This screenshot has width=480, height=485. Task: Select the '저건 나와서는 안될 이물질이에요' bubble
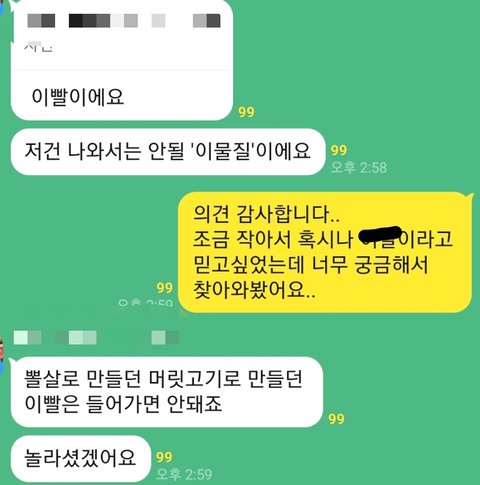point(168,152)
